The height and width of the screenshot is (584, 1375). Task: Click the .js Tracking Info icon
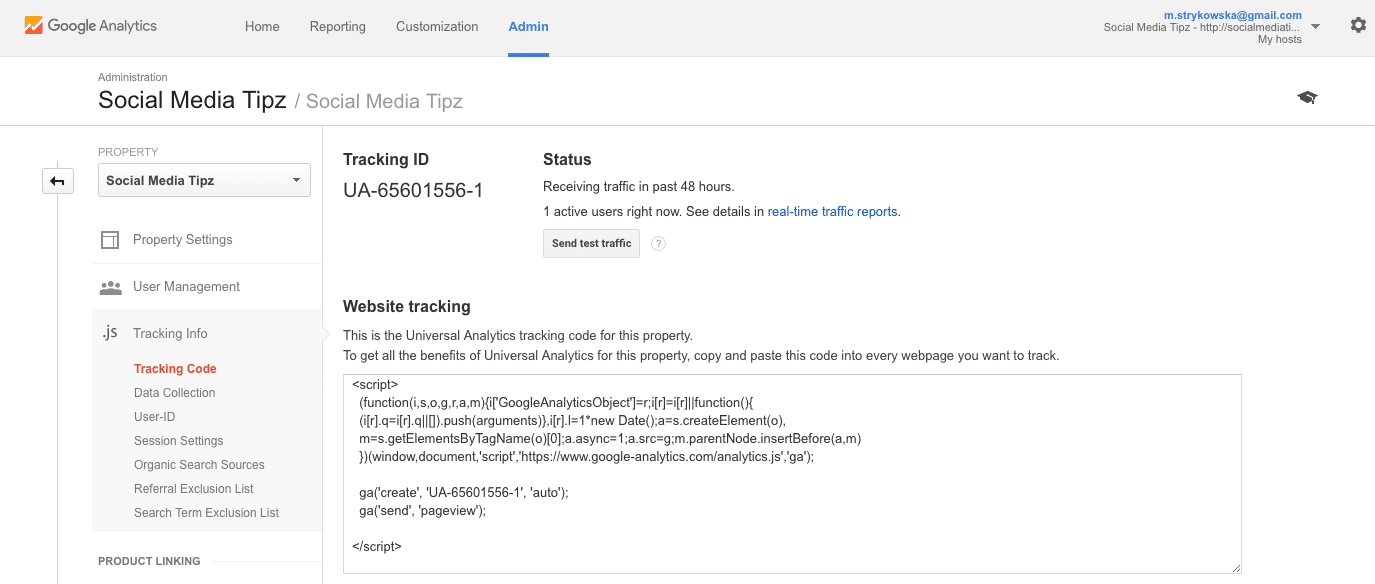(x=110, y=333)
